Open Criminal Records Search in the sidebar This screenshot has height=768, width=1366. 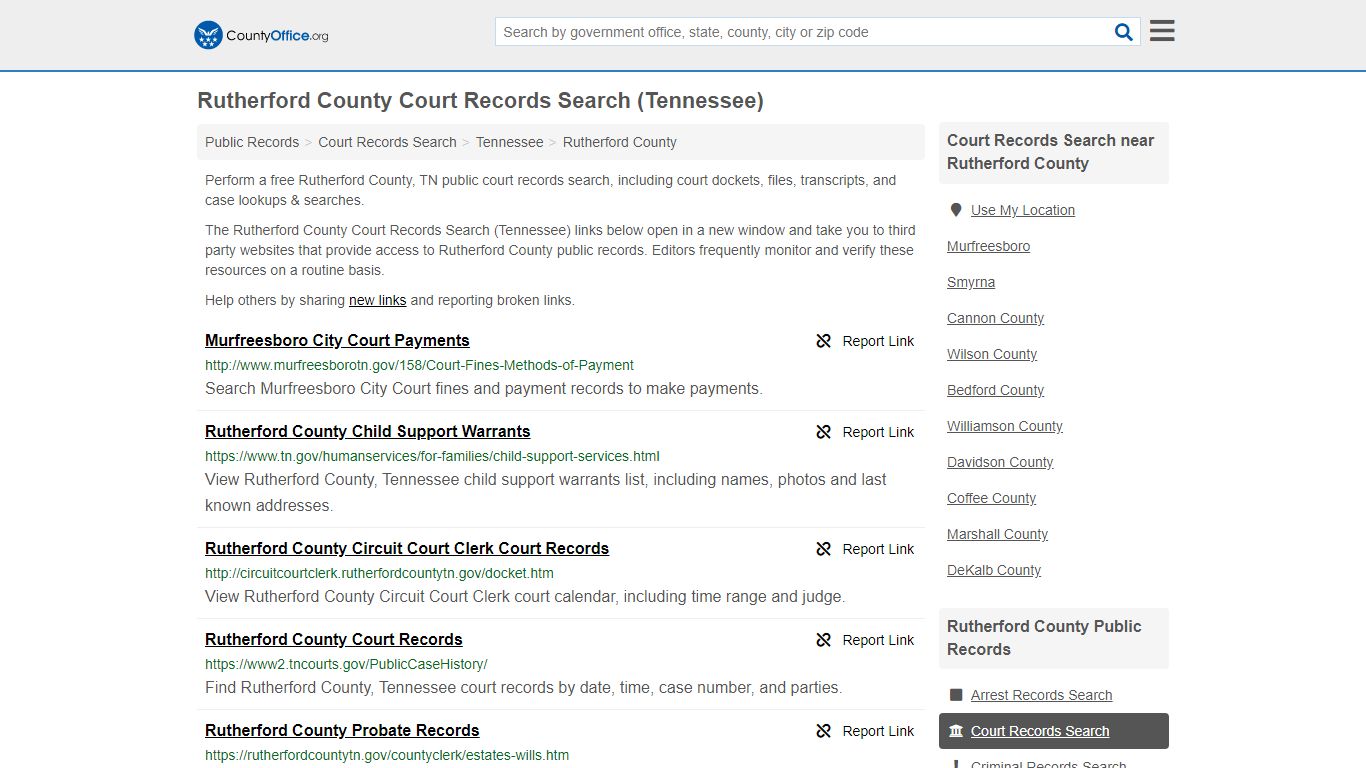(x=1046, y=763)
